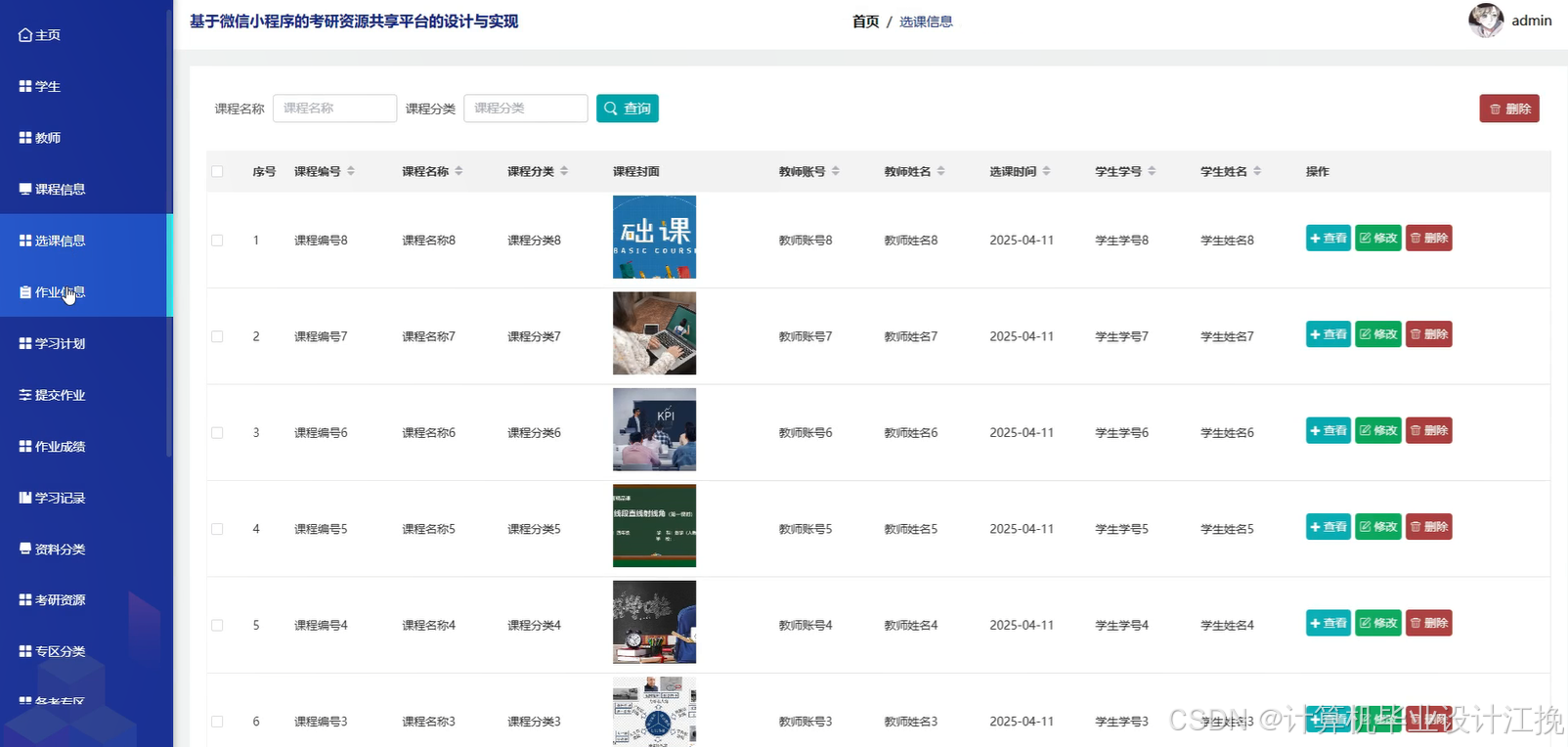Image resolution: width=1568 pixels, height=747 pixels.
Task: Click the 学习记录 icon in sidebar
Action: 25,498
